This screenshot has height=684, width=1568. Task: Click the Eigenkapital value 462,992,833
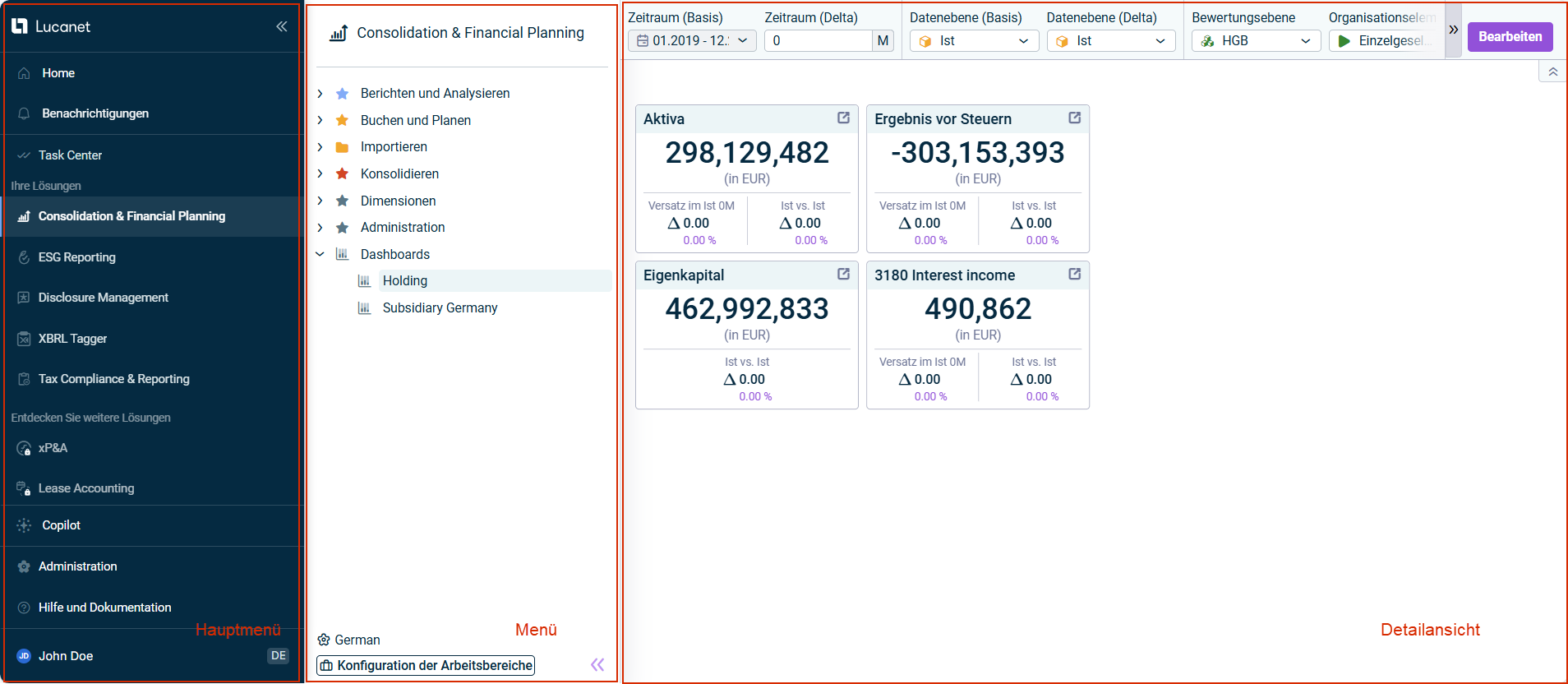point(747,309)
